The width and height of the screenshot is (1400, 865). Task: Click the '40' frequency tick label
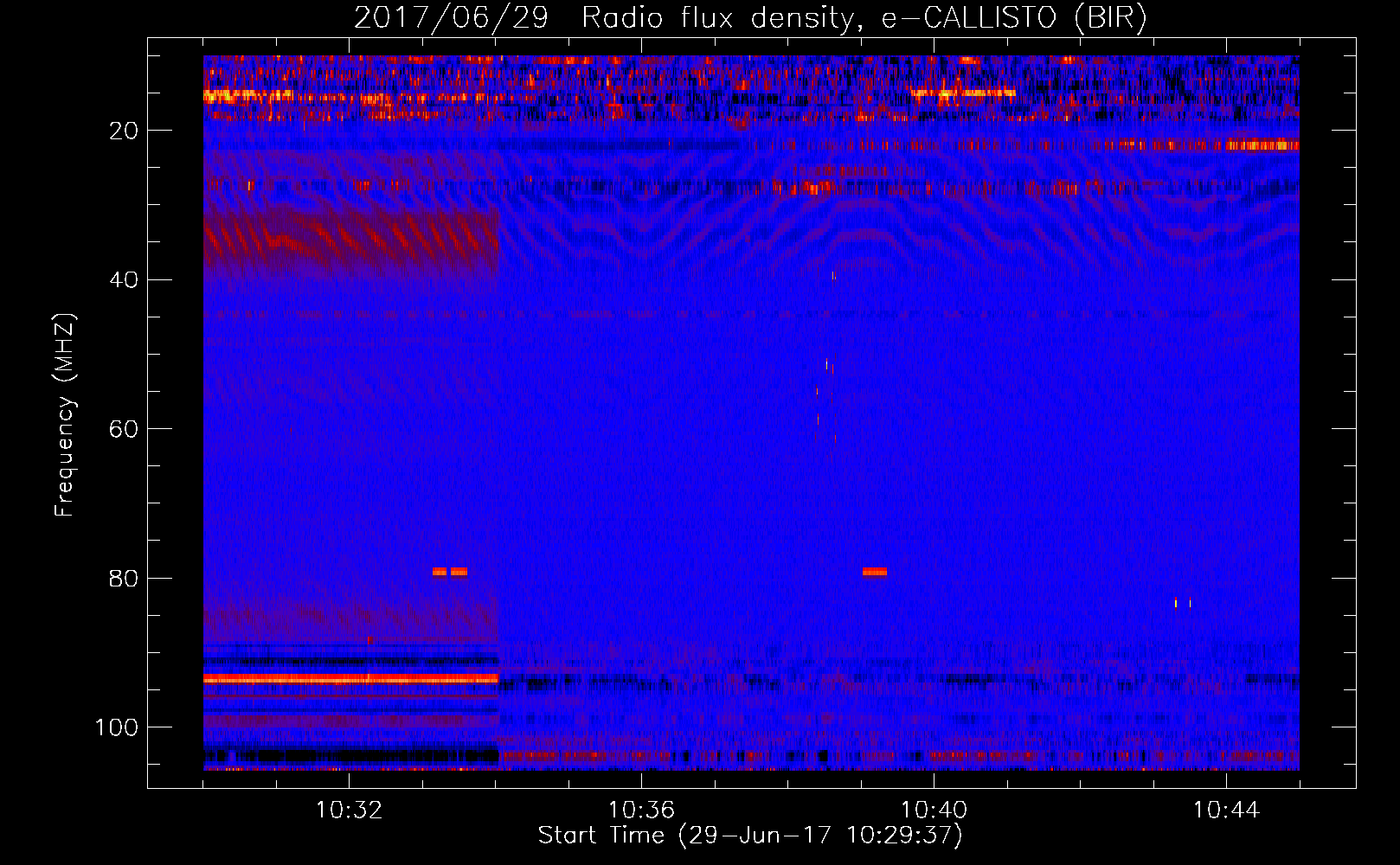click(x=124, y=280)
